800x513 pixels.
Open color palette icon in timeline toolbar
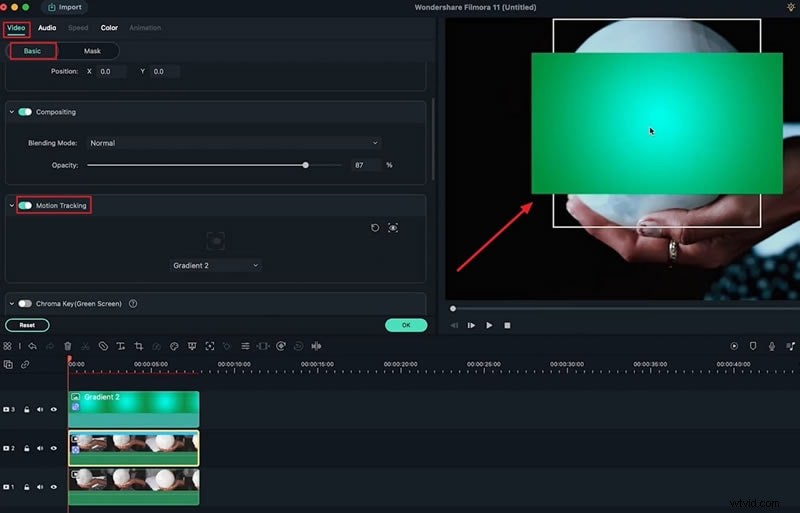[174, 346]
